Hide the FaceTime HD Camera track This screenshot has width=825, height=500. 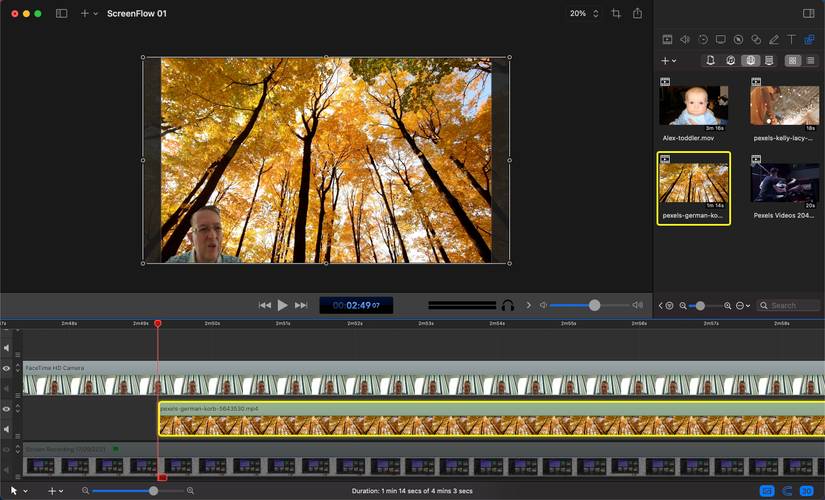coord(6,368)
